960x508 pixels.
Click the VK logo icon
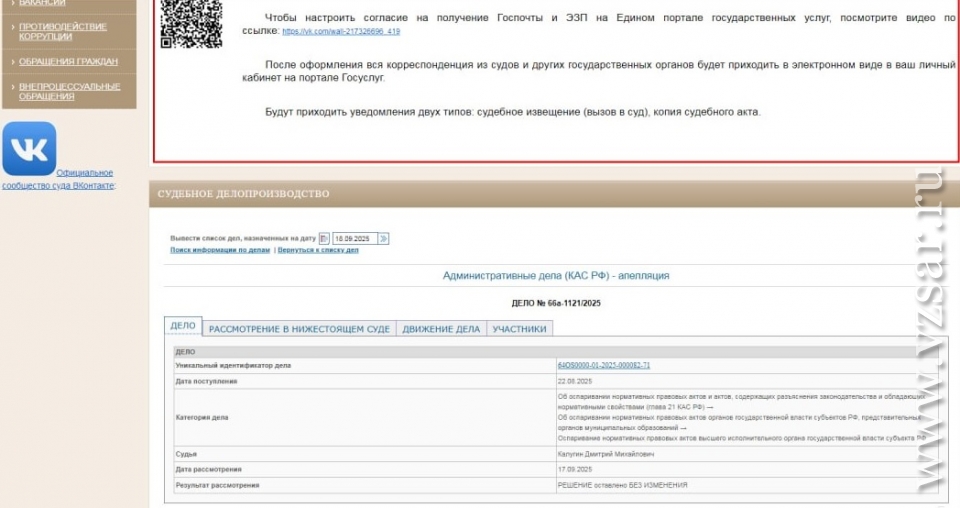tap(29, 149)
